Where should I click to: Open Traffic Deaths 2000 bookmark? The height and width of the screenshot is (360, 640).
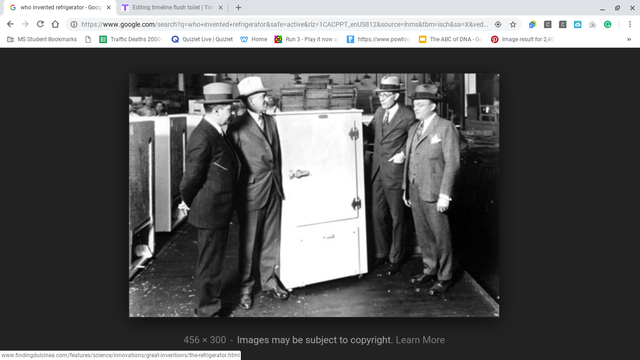point(131,39)
